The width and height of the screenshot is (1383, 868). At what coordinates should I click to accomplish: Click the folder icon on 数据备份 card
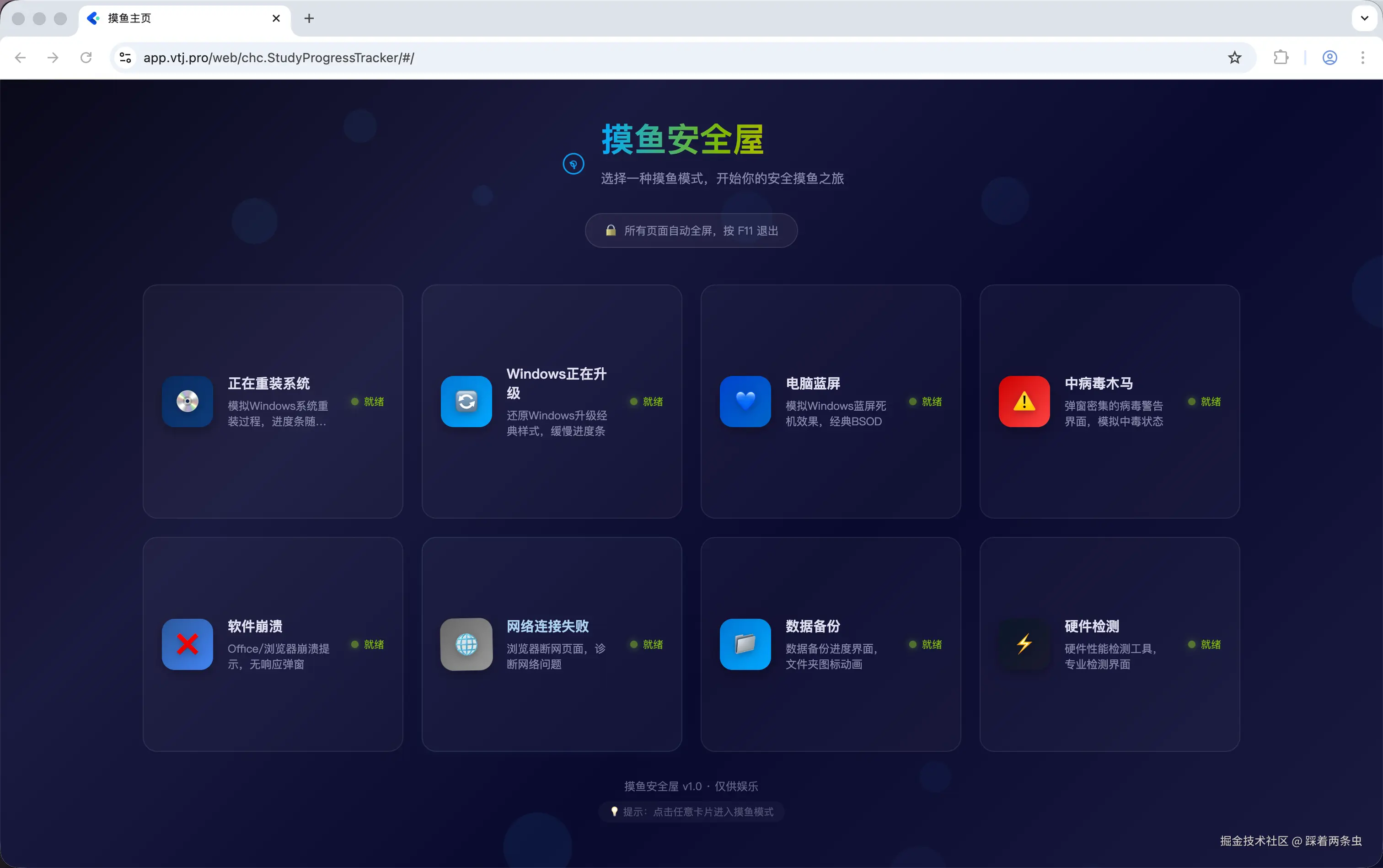pos(745,644)
